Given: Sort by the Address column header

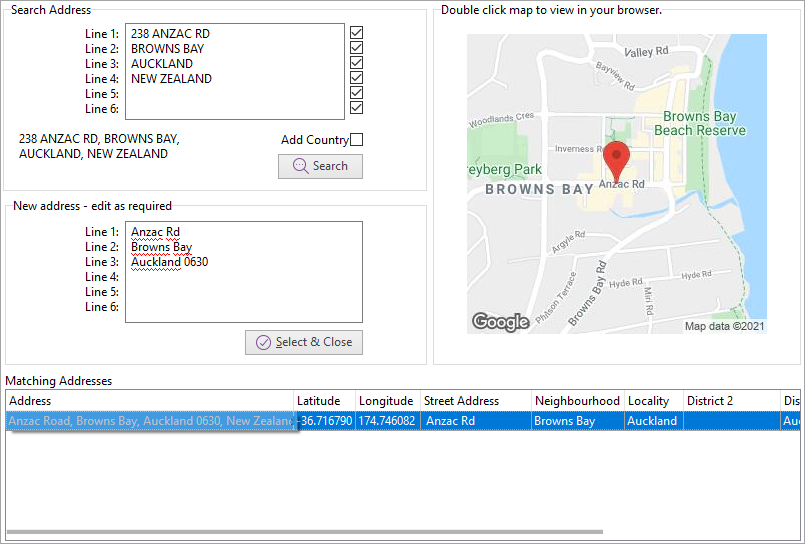Looking at the screenshot, I should tap(150, 401).
